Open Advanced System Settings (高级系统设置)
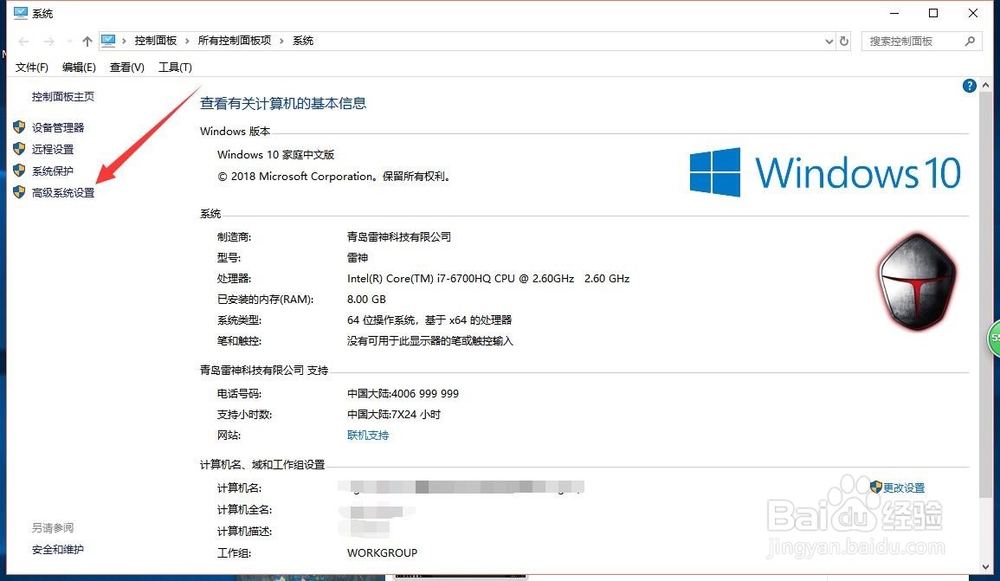1000x581 pixels. point(63,193)
